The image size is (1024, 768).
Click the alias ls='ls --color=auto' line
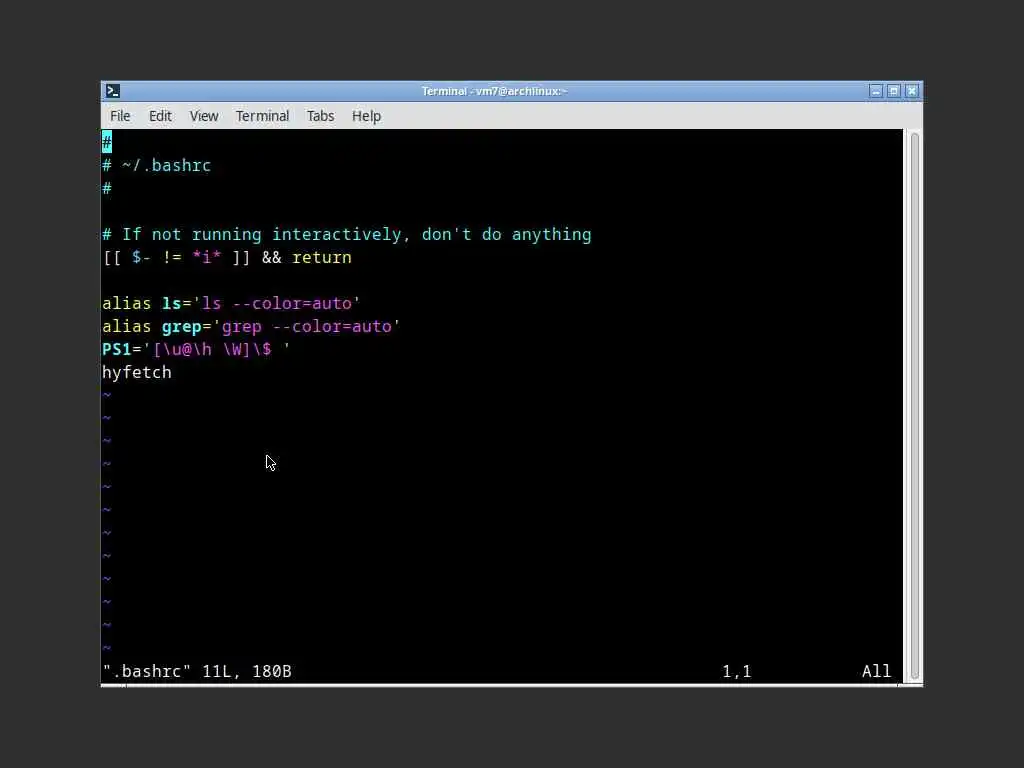[x=231, y=303]
